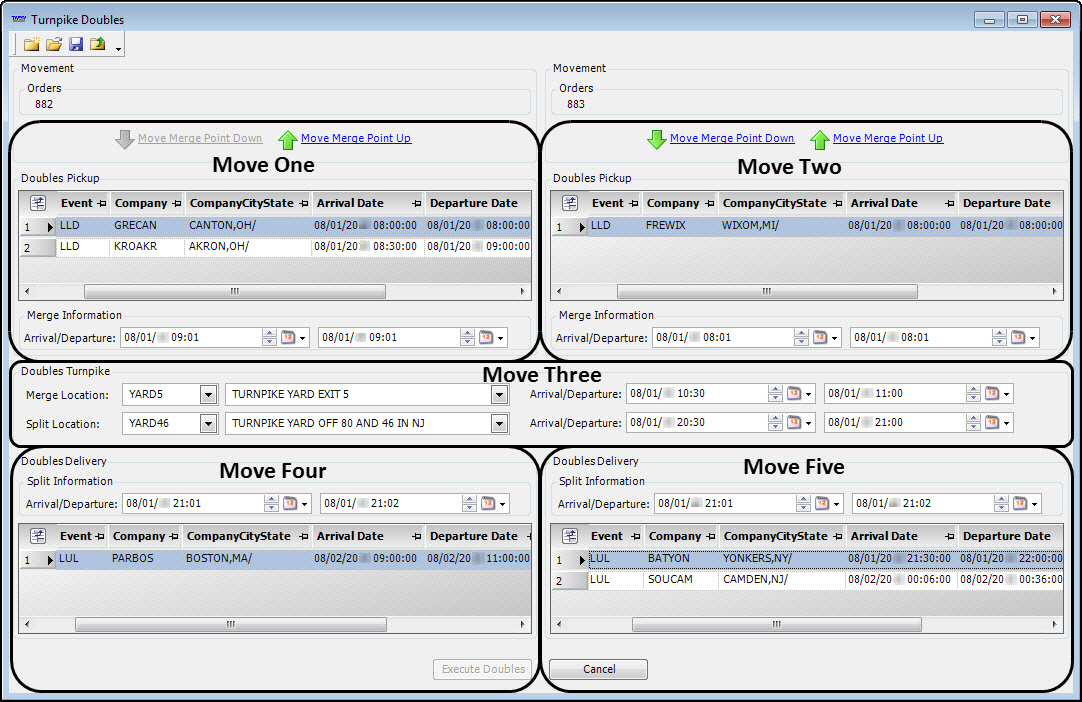Select the SOUCAM row in Move Five
Viewport: 1082px width, 702px height.
click(807, 580)
